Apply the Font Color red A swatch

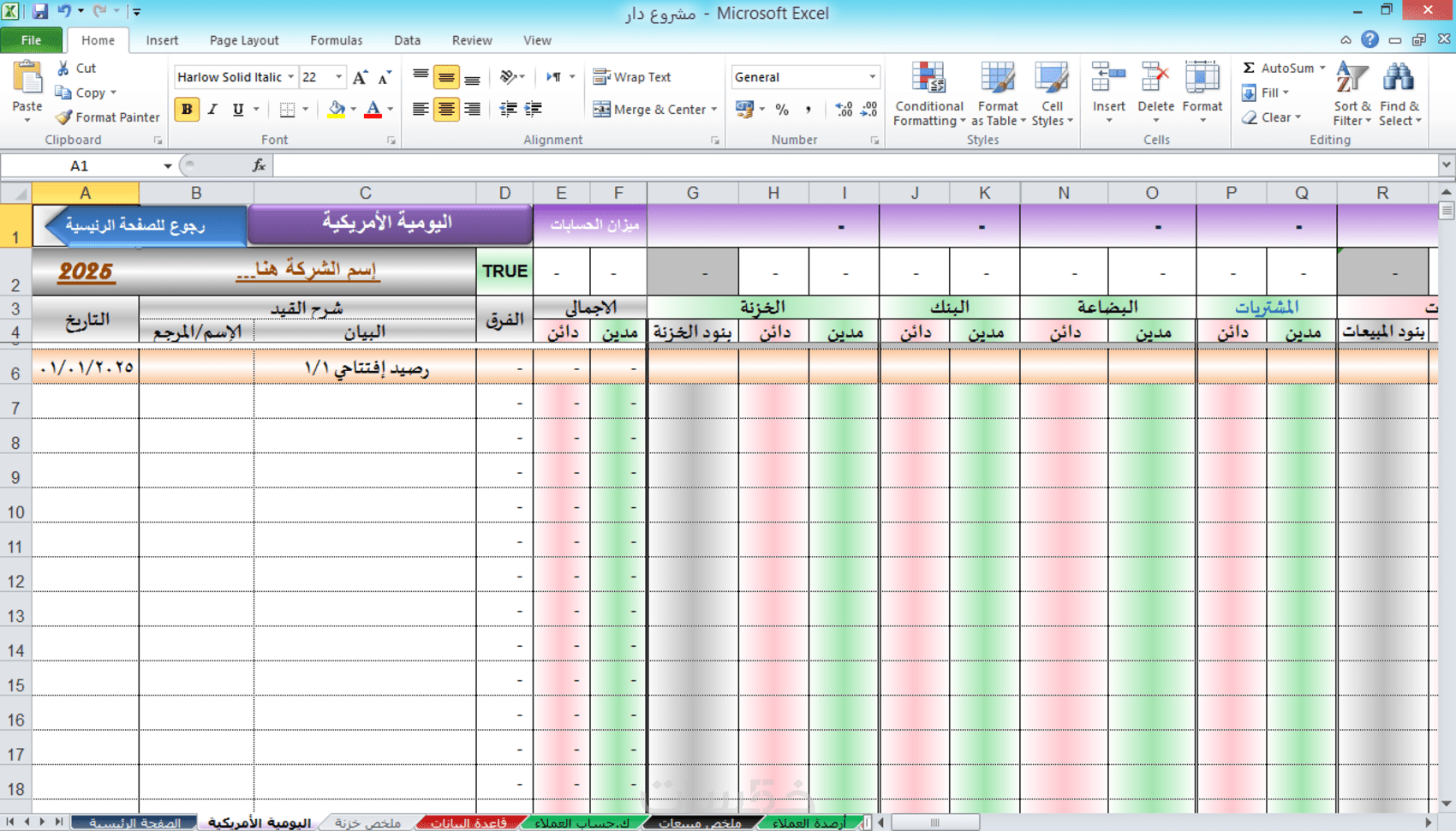373,110
